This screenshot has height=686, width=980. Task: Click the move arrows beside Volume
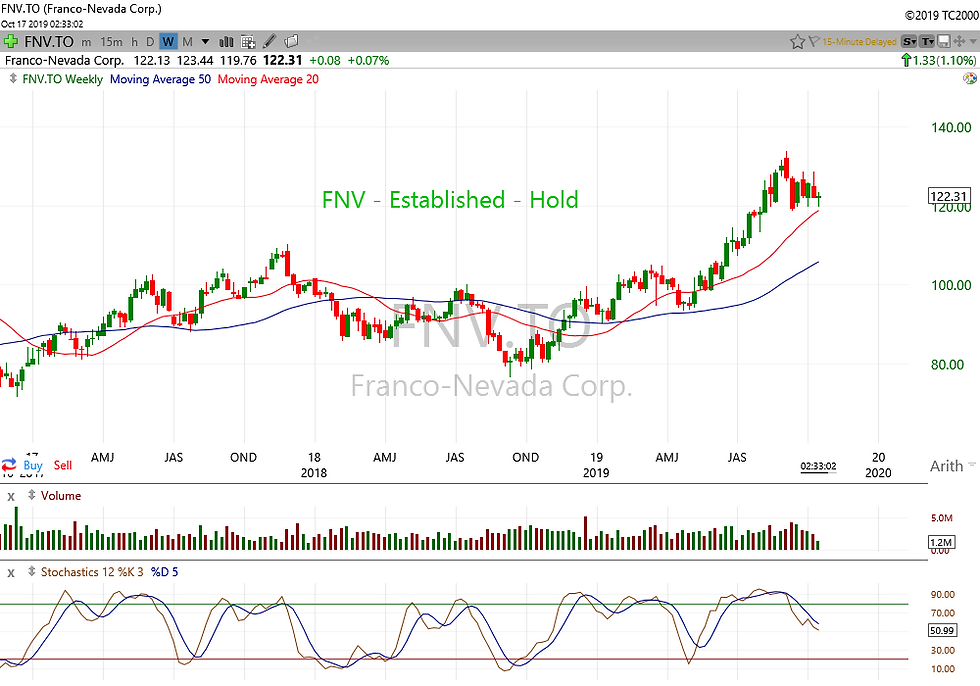click(31, 495)
